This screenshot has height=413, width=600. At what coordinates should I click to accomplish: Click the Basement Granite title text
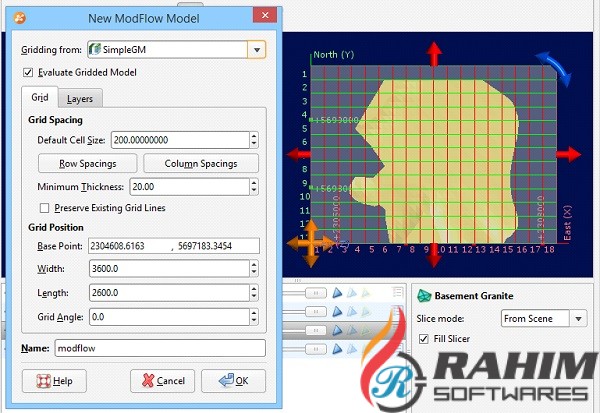pyautogui.click(x=474, y=296)
